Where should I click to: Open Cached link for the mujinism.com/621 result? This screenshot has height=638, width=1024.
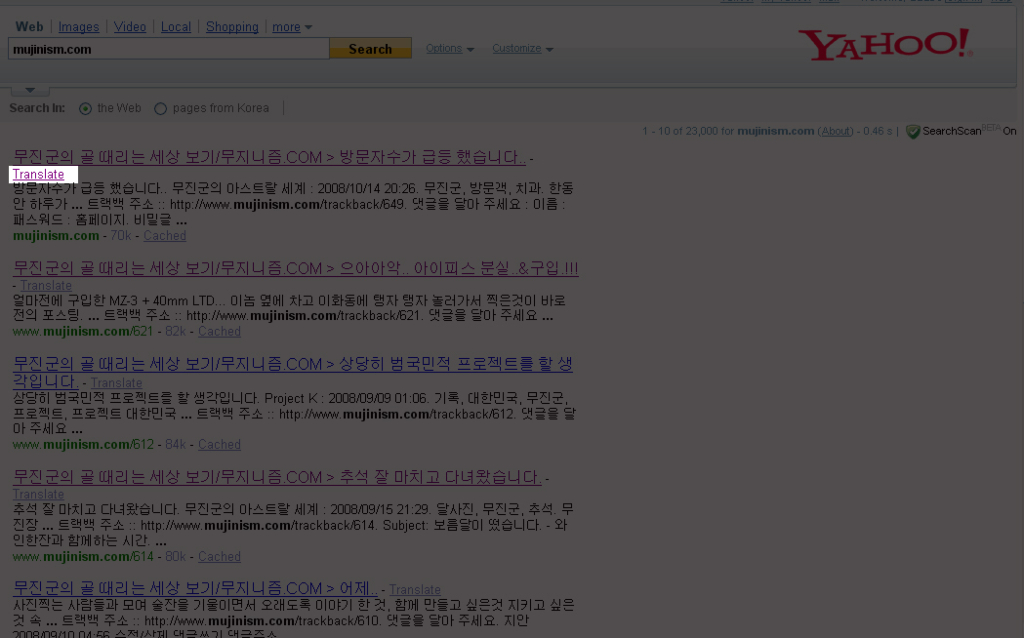(x=219, y=331)
